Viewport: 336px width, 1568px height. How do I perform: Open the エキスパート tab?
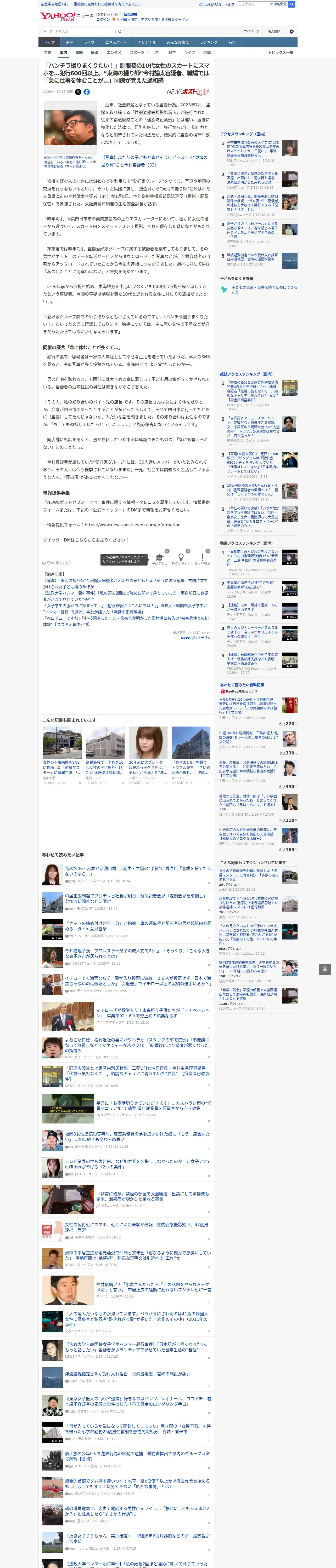[x=116, y=42]
